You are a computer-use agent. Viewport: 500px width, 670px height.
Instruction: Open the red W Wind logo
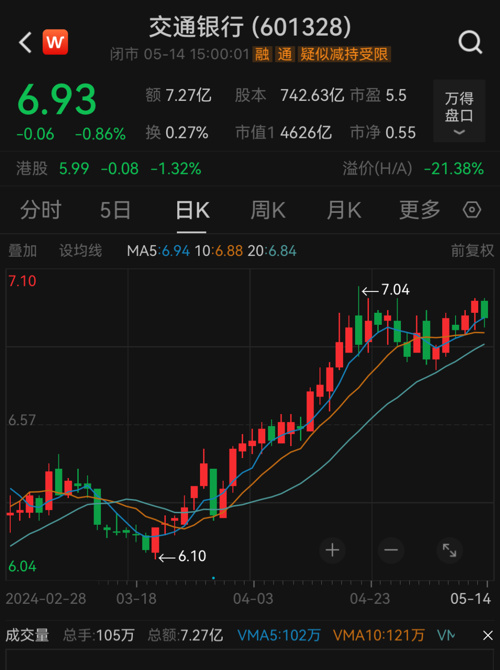55,42
